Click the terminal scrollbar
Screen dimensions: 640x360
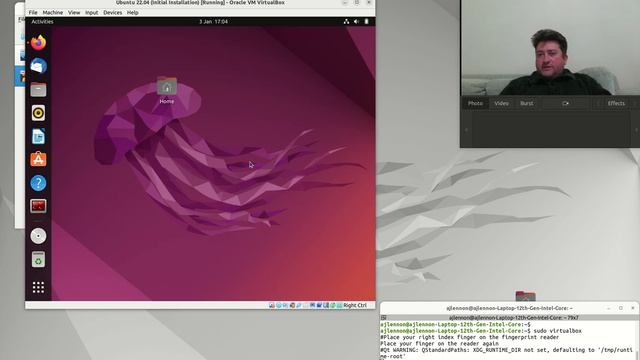pos(637,341)
